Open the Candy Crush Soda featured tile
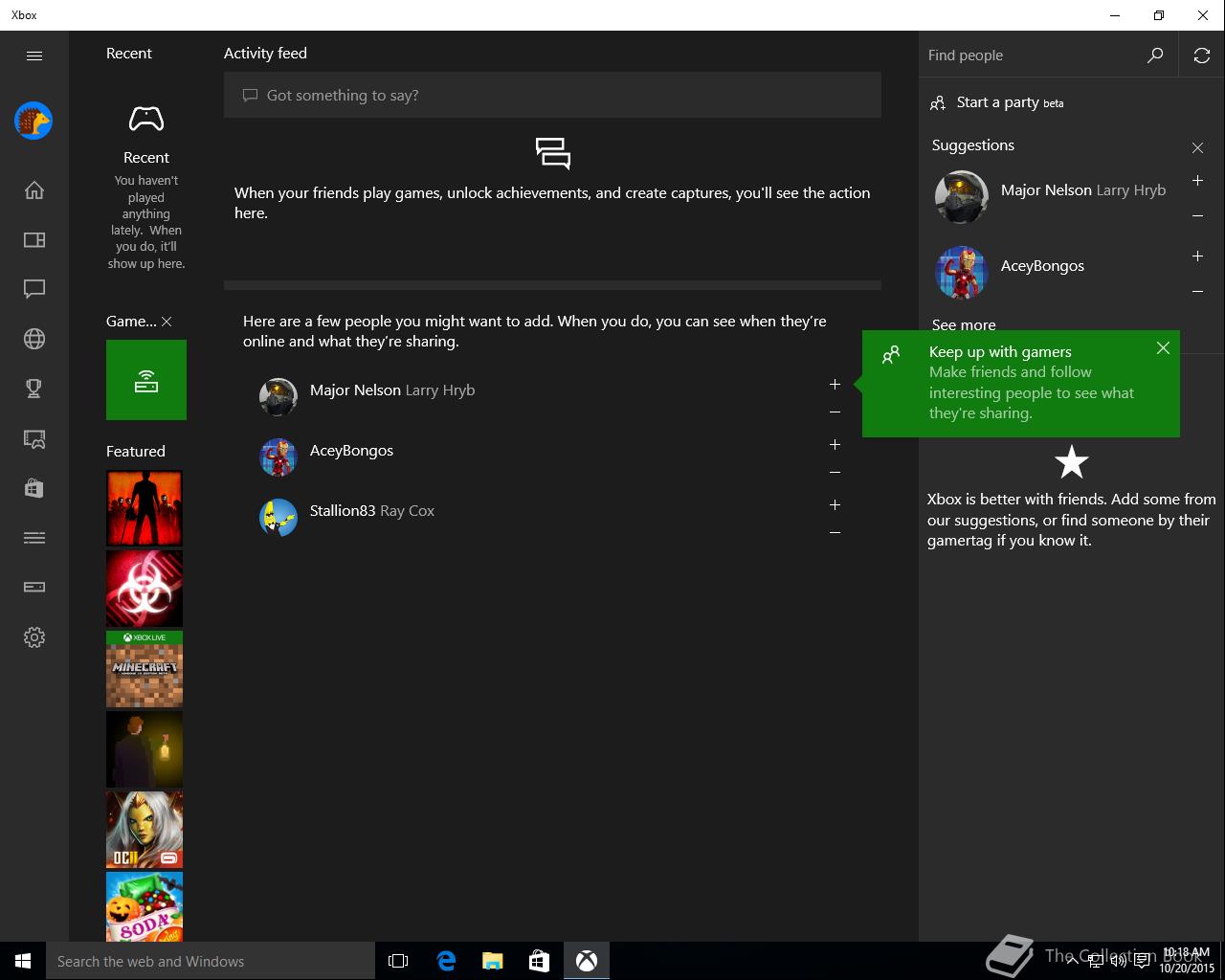1225x980 pixels. [x=145, y=906]
